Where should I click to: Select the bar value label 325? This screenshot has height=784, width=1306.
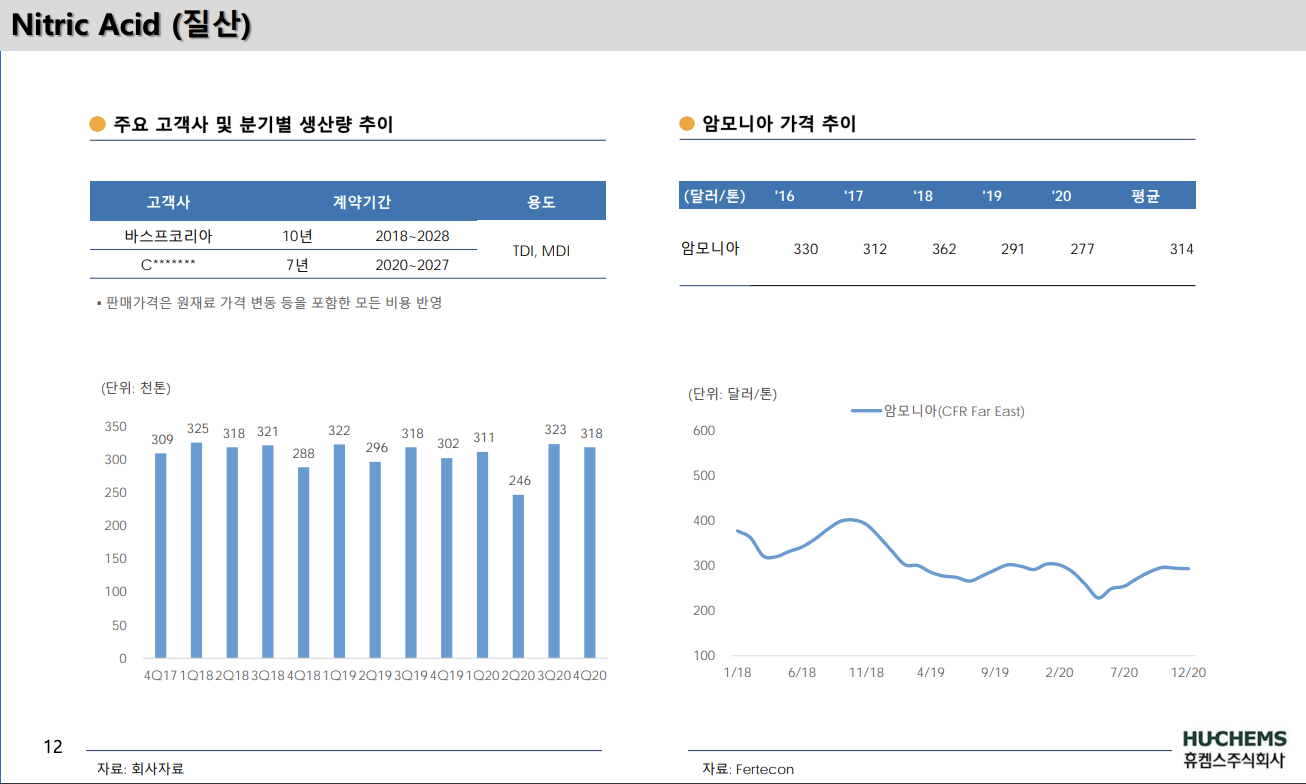click(198, 429)
